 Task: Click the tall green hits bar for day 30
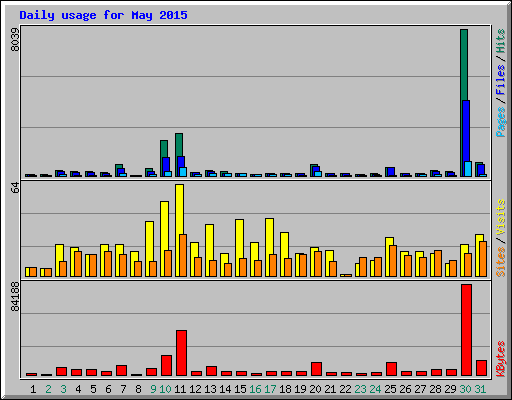click(x=464, y=65)
